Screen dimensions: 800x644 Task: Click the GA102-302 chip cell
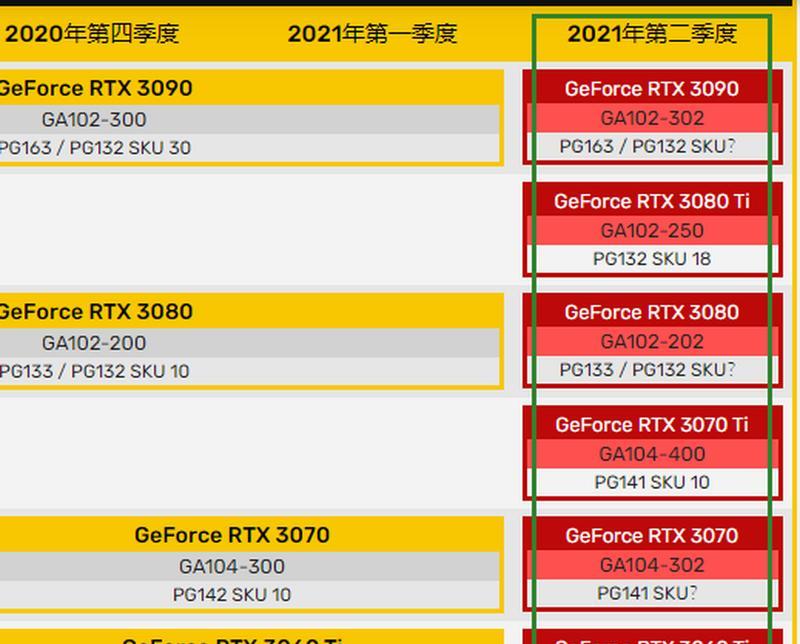[x=652, y=118]
